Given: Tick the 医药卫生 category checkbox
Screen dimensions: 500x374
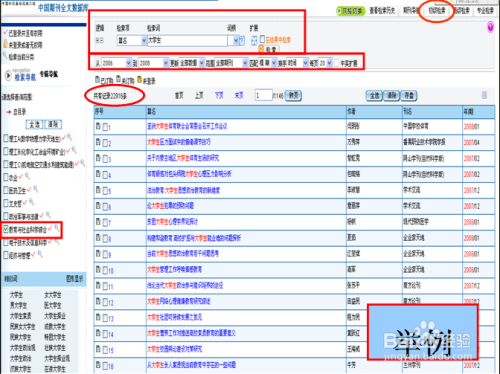Looking at the screenshot, I should coord(6,190).
